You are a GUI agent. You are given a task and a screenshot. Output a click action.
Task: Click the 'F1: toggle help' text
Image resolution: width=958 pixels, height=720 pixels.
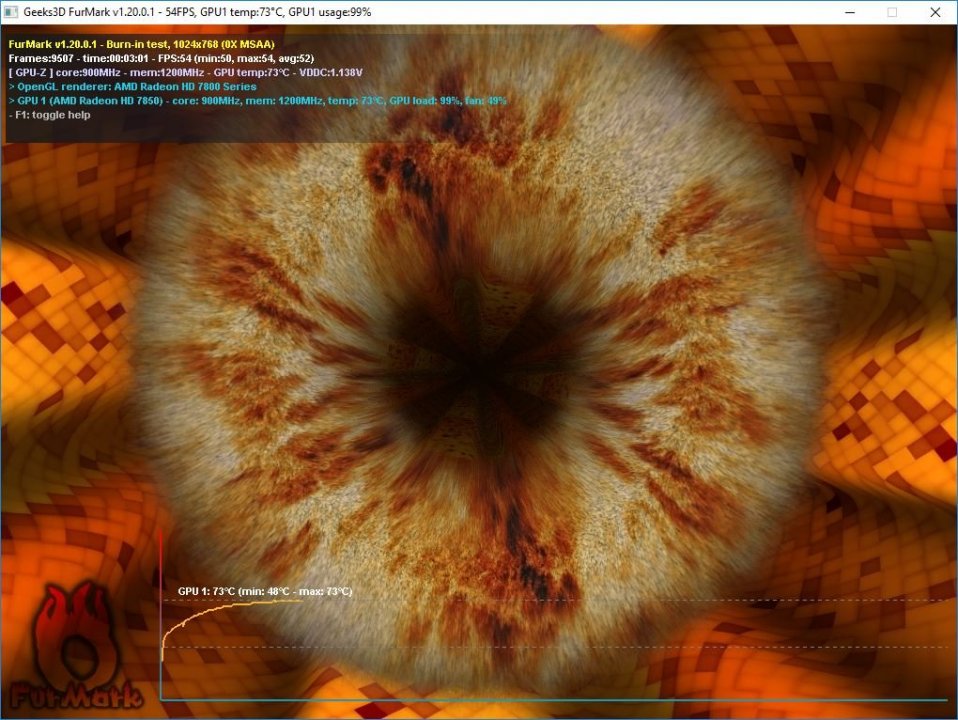pos(49,115)
